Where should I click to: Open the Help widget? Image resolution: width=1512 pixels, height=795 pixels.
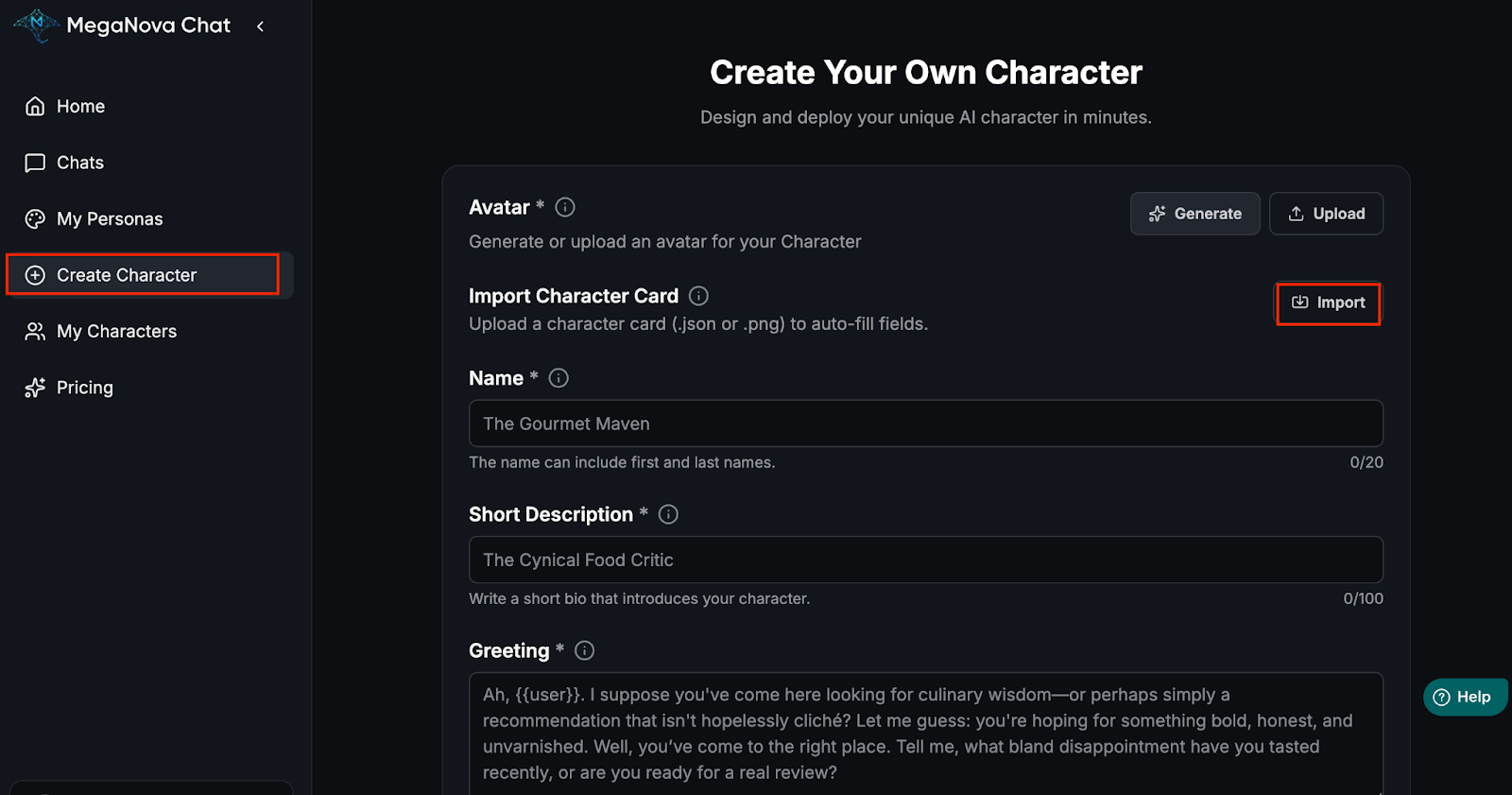point(1463,698)
